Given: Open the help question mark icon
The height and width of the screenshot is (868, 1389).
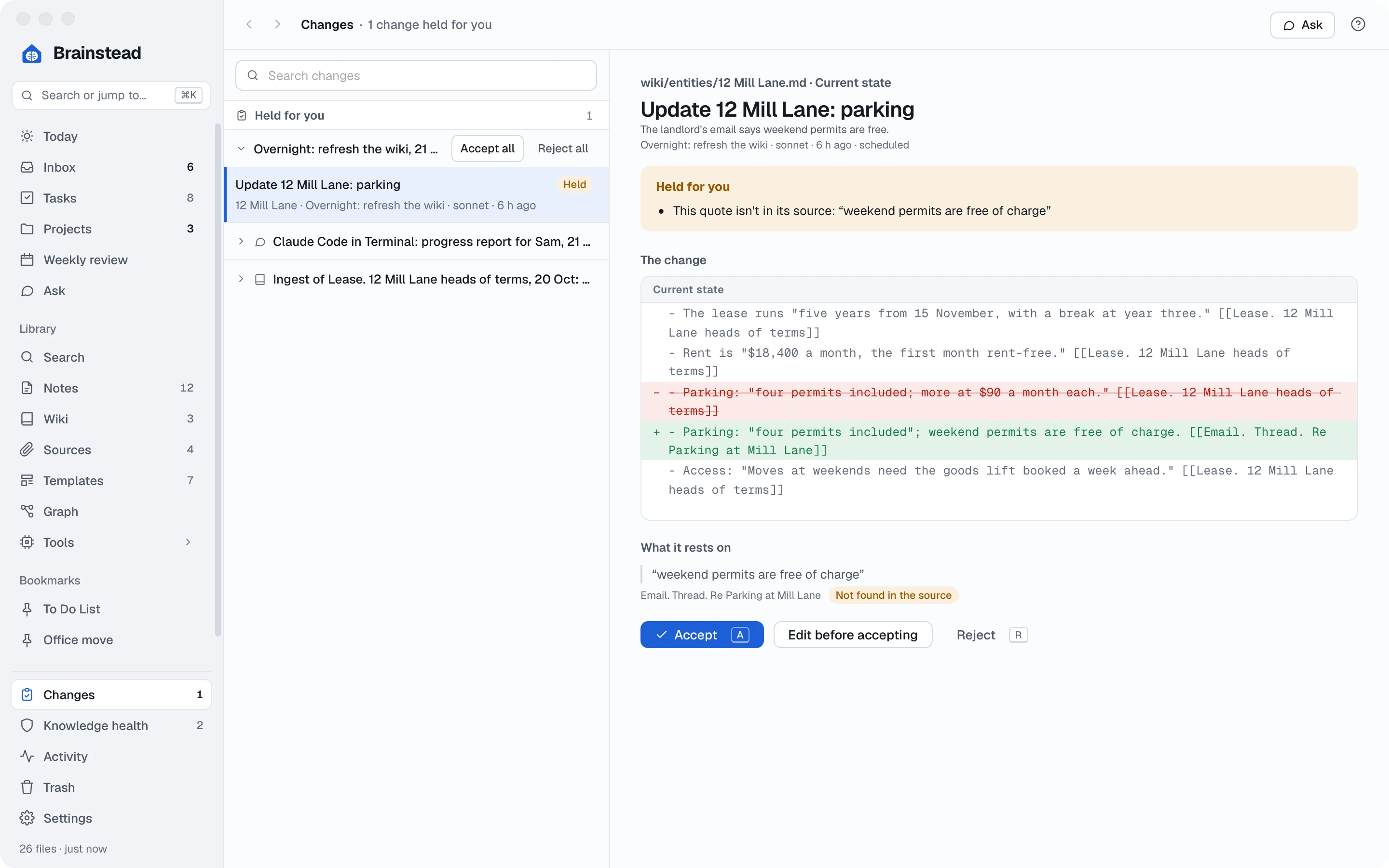Looking at the screenshot, I should click(1358, 24).
